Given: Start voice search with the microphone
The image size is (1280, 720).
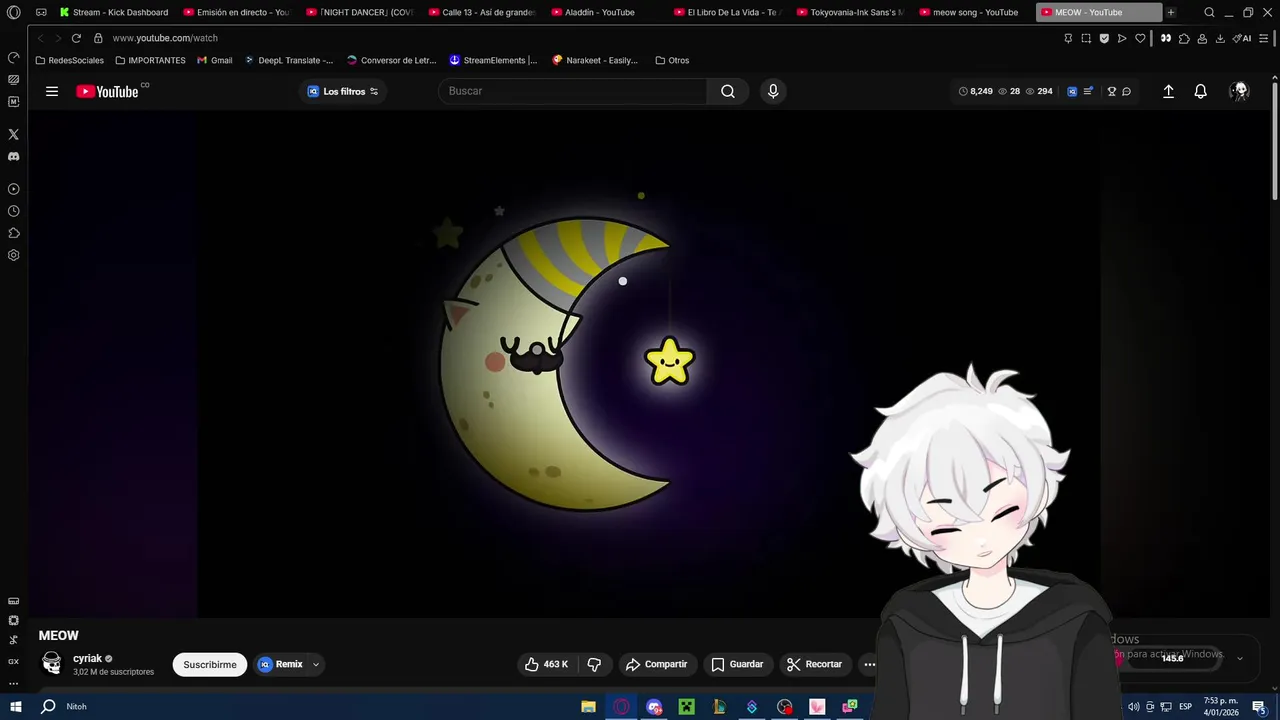Looking at the screenshot, I should pos(773,91).
